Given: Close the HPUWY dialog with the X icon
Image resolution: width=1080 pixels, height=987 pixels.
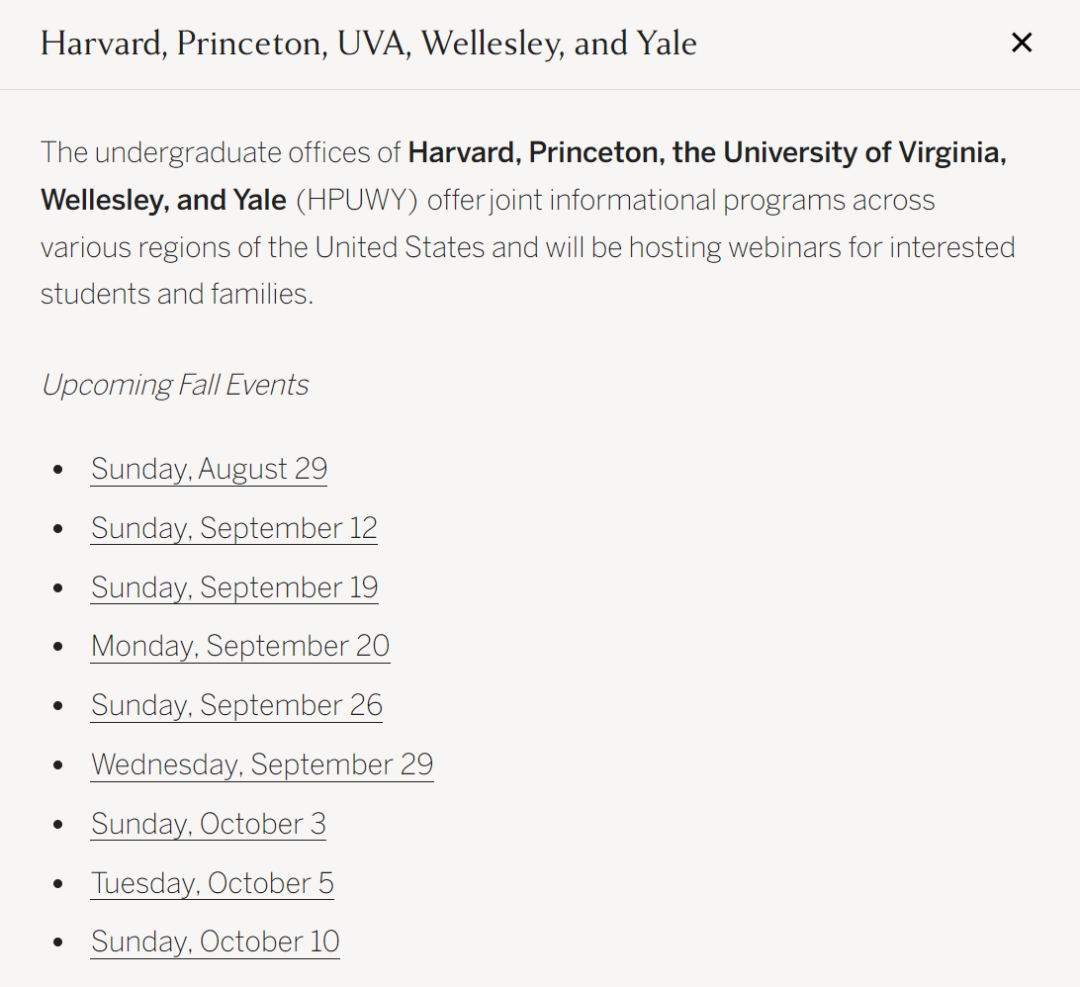Looking at the screenshot, I should pyautogui.click(x=1021, y=43).
